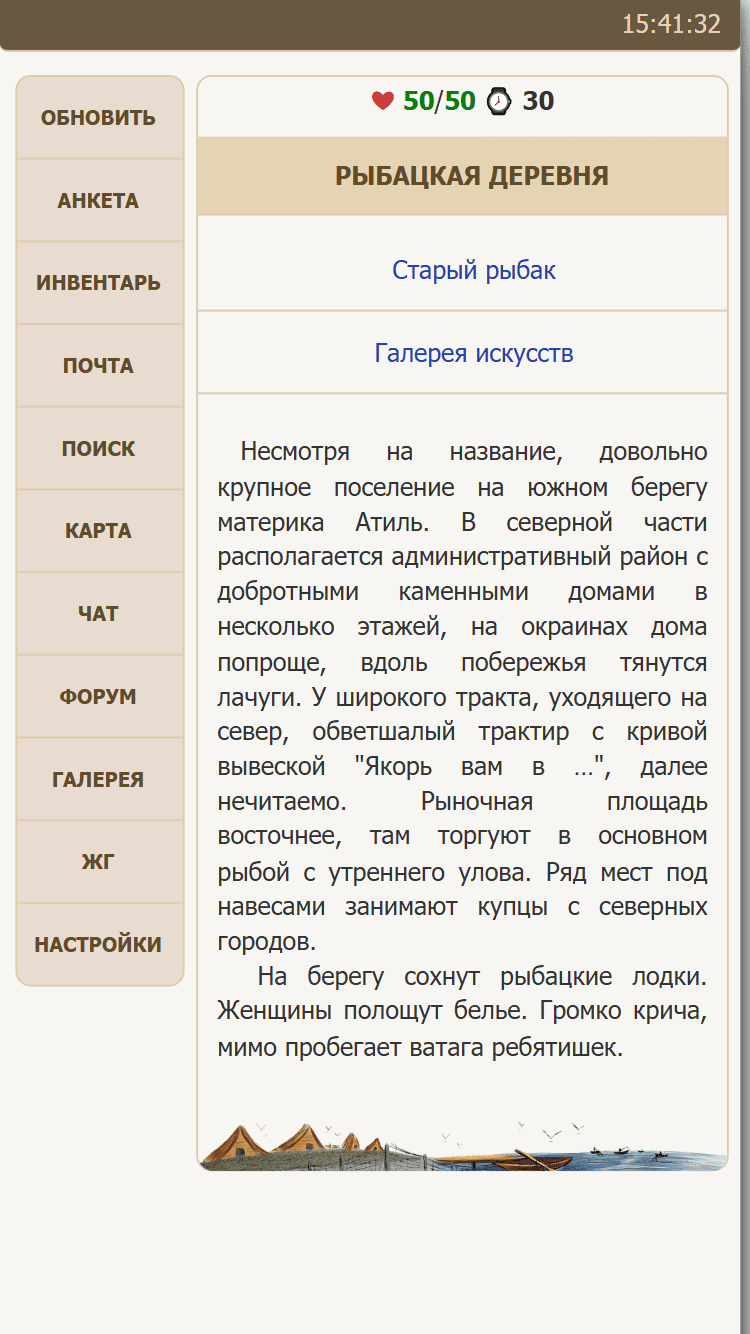The width and height of the screenshot is (750, 1334).
Task: Select ПОИСК in the side menu
Action: coord(99,449)
